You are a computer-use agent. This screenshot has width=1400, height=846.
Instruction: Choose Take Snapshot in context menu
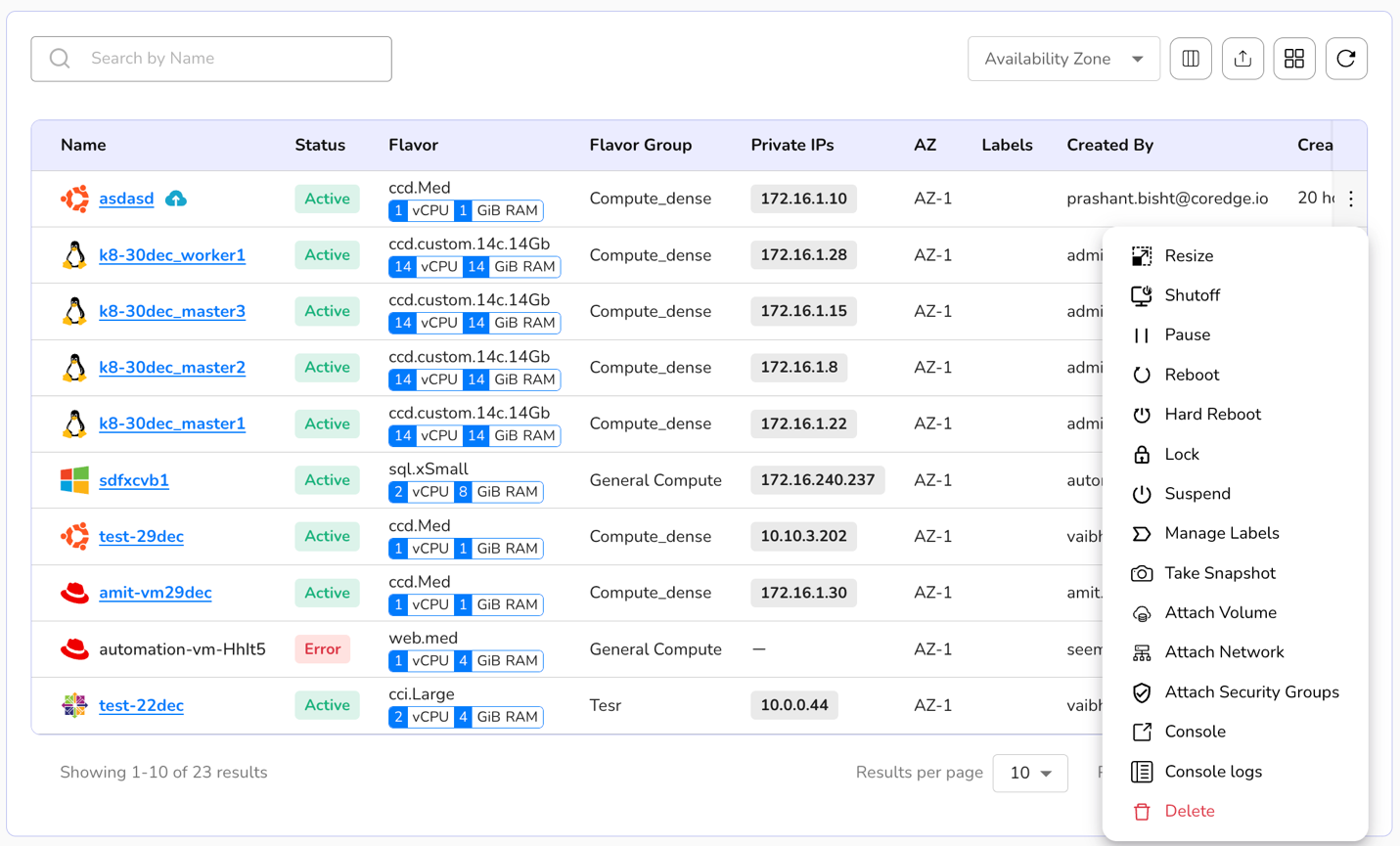click(x=1219, y=573)
